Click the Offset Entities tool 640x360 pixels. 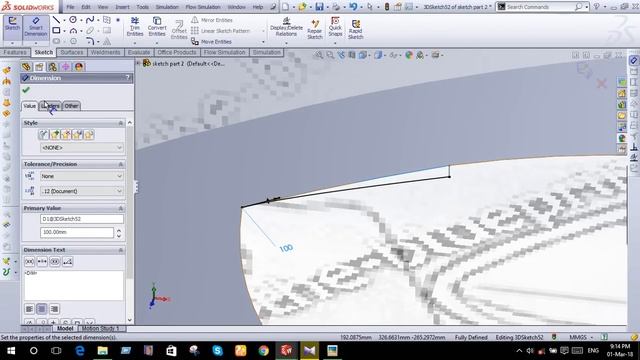(179, 29)
